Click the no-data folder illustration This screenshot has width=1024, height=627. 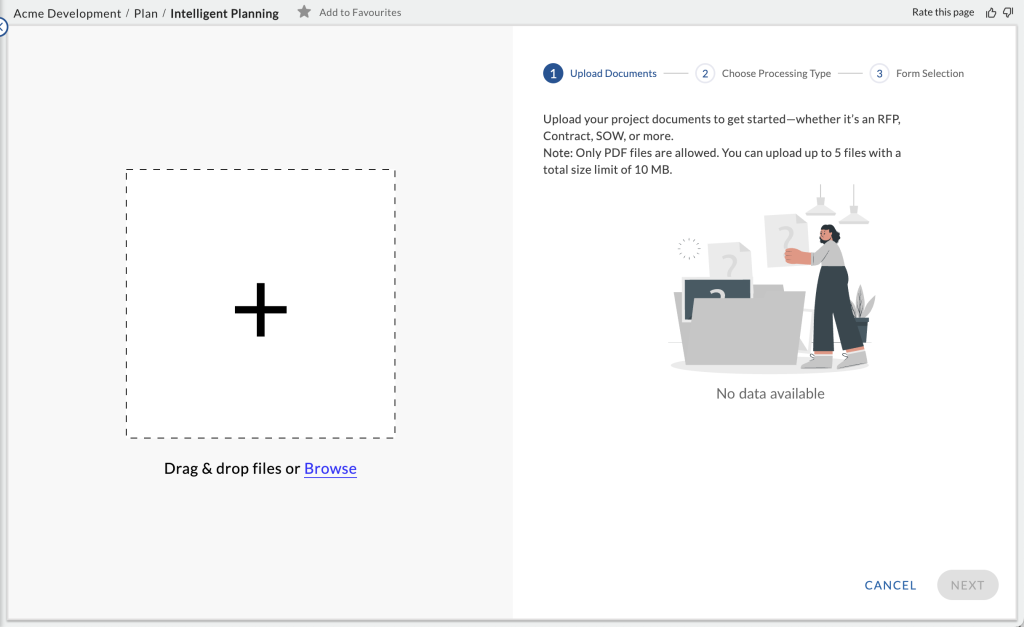(771, 279)
